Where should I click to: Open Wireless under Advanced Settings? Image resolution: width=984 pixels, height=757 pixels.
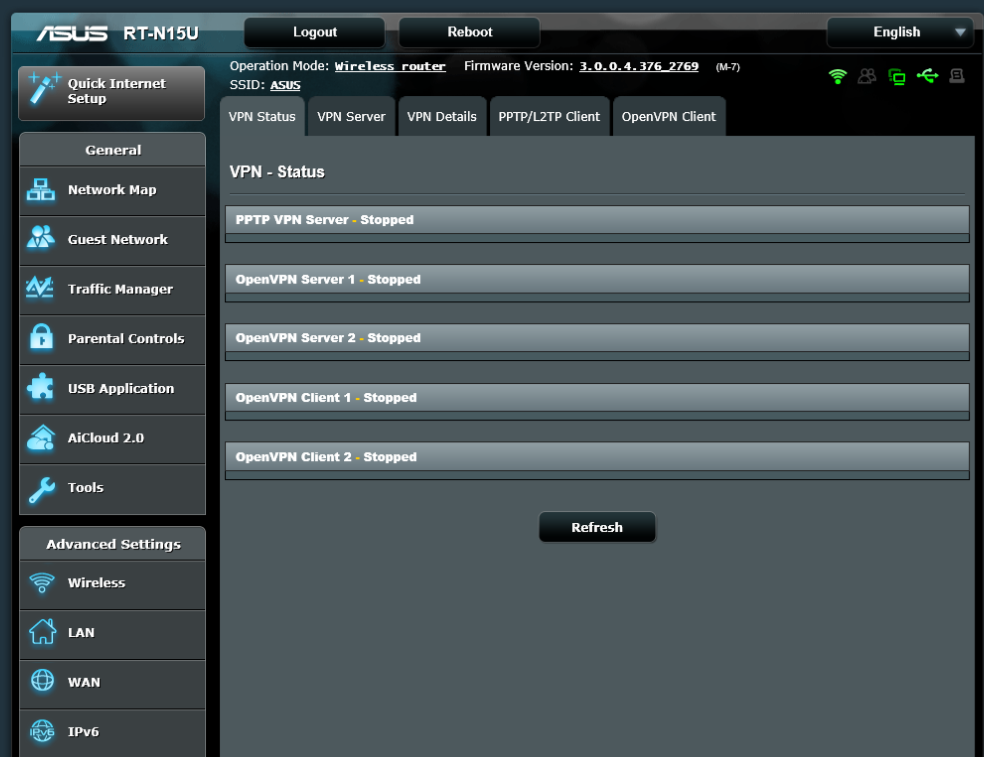(112, 584)
